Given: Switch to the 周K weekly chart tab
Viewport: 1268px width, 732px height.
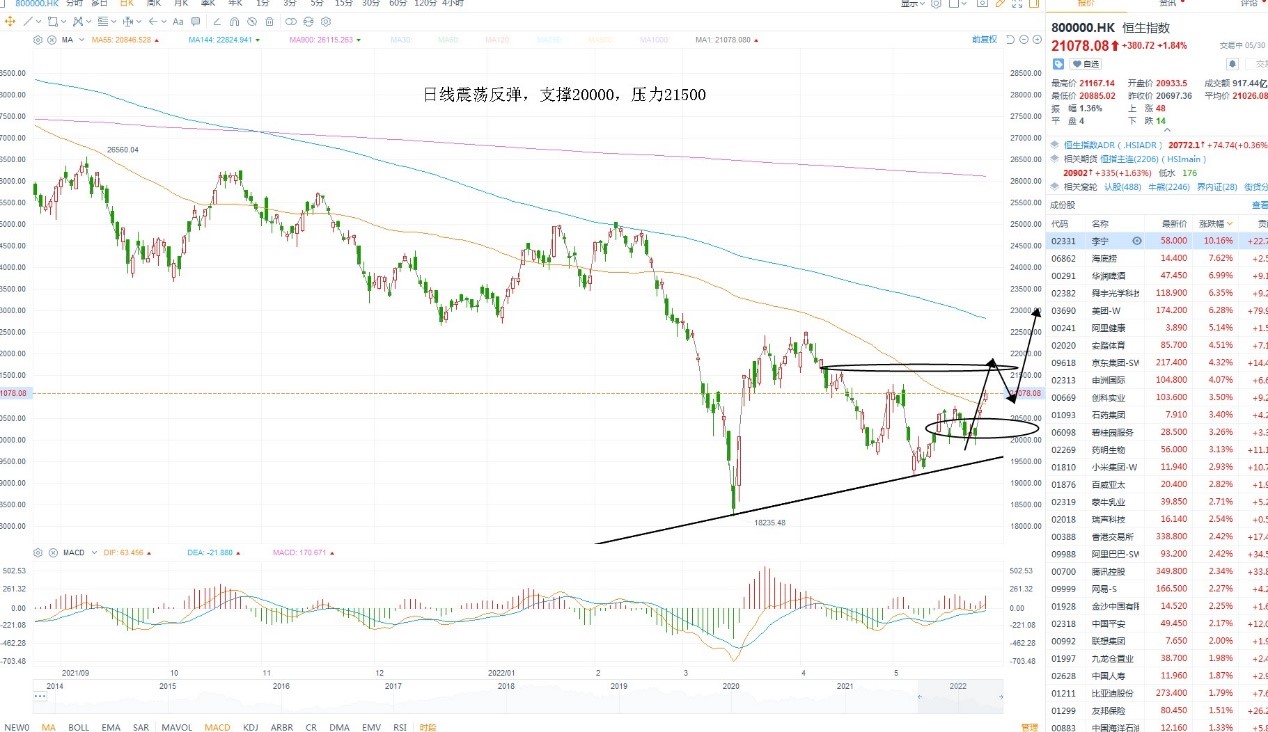Looking at the screenshot, I should [x=154, y=4].
